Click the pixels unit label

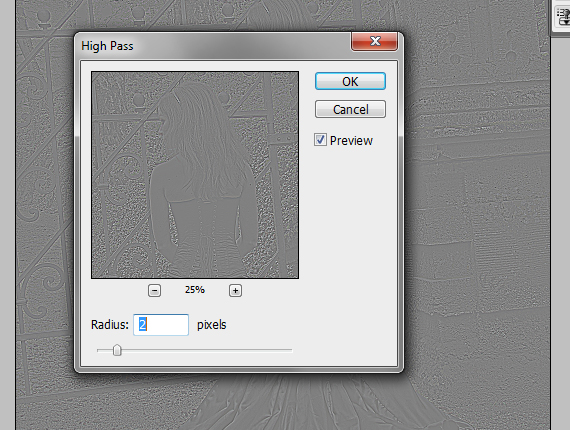[212, 325]
